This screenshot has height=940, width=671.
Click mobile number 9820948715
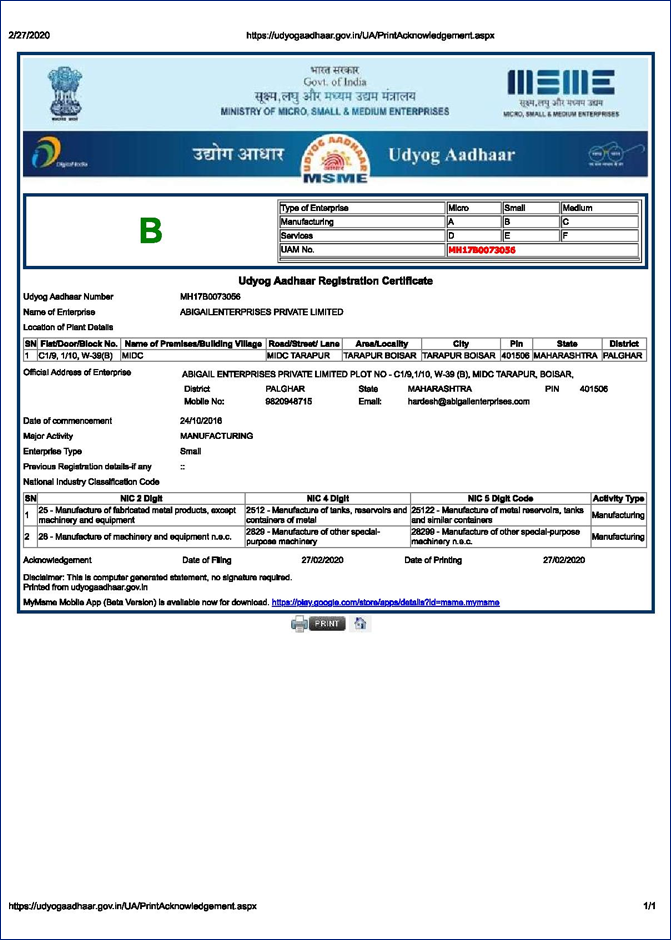point(288,402)
